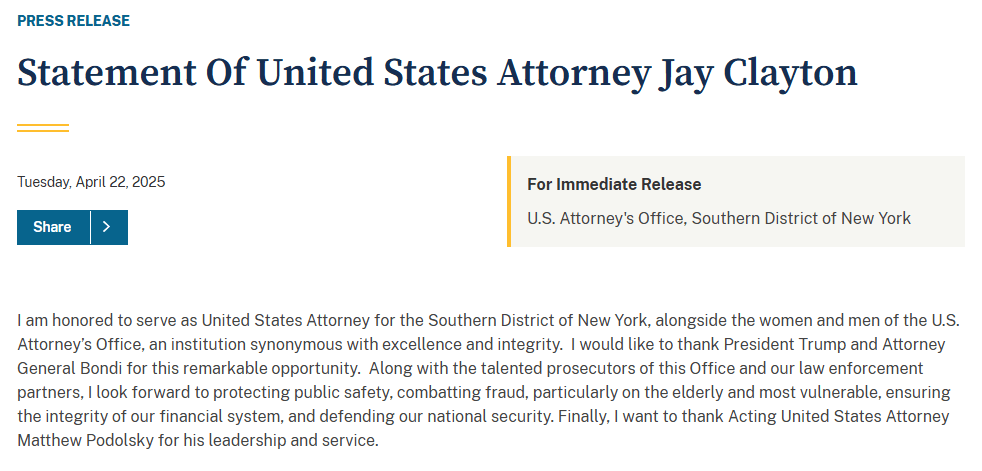Click the Share button
The image size is (982, 471).
tap(53, 227)
